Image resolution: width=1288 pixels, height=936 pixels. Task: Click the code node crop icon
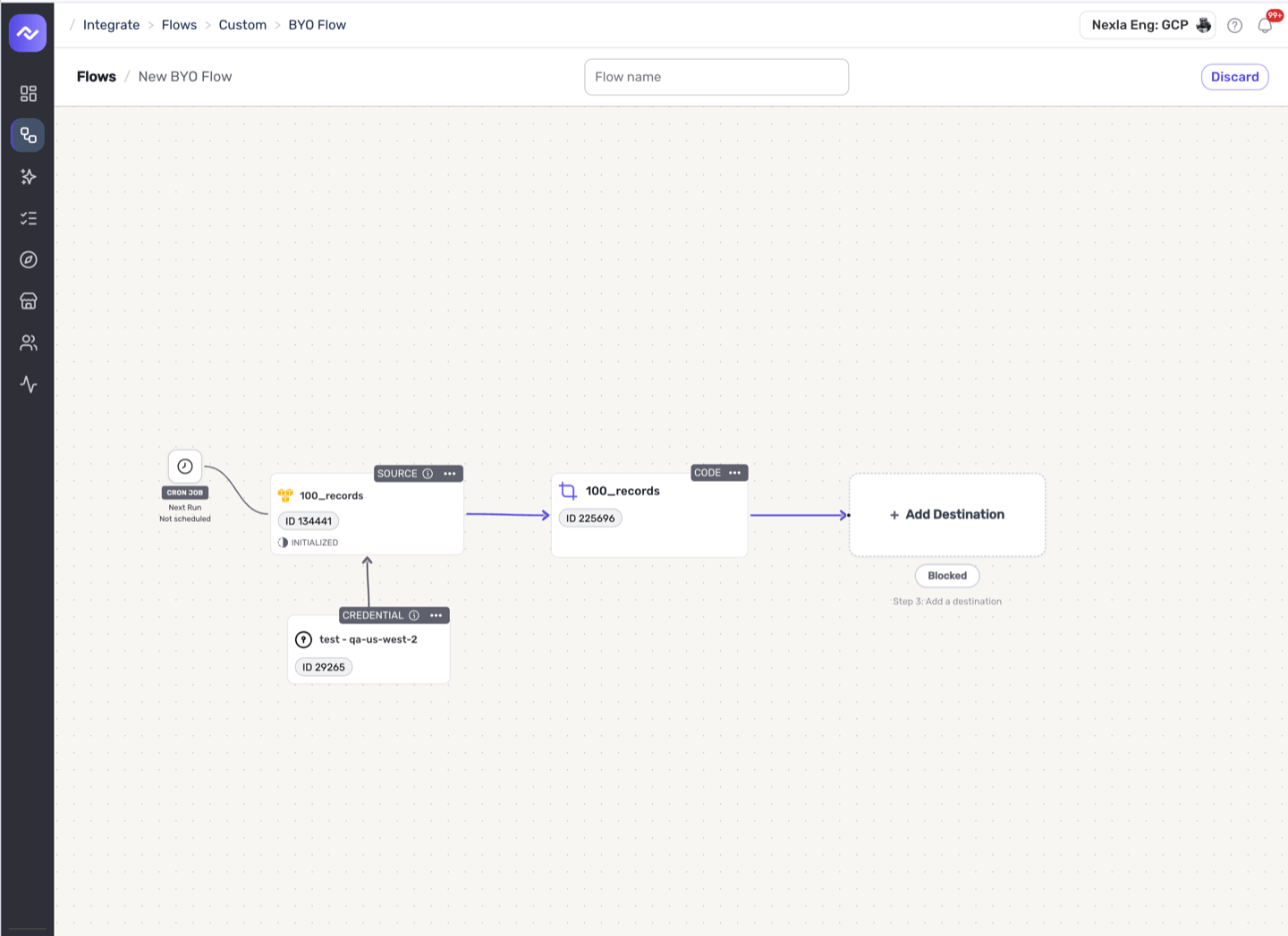(568, 491)
